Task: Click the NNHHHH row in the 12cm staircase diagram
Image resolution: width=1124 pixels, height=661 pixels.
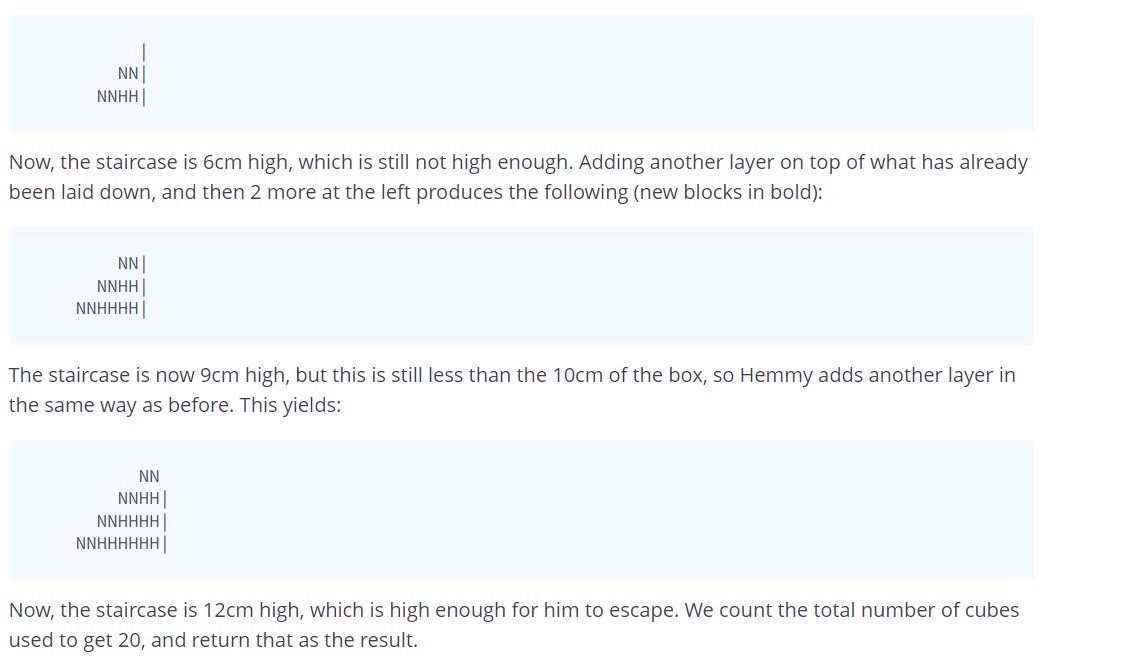Action: click(132, 521)
